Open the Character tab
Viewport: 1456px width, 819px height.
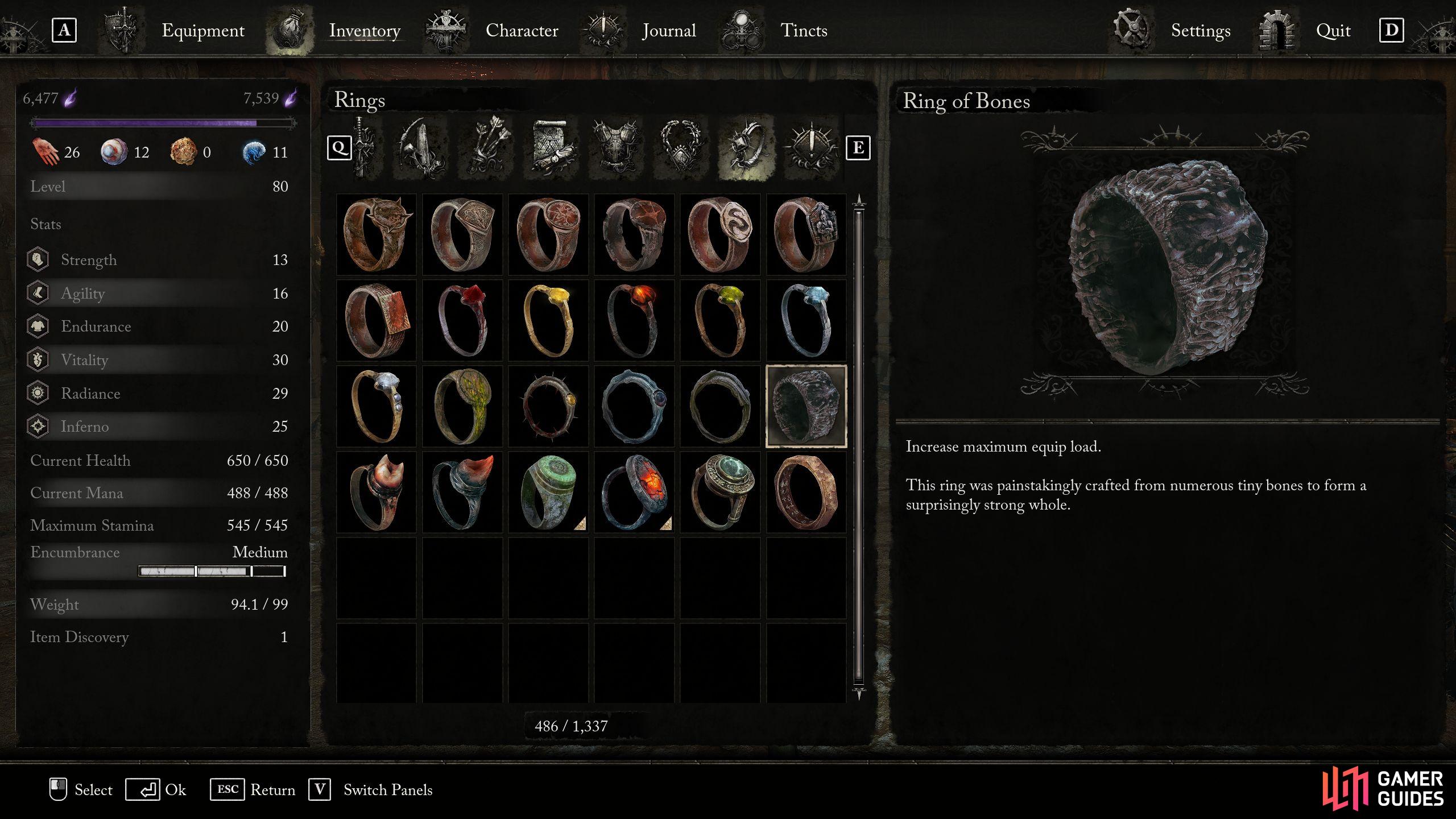tap(522, 30)
